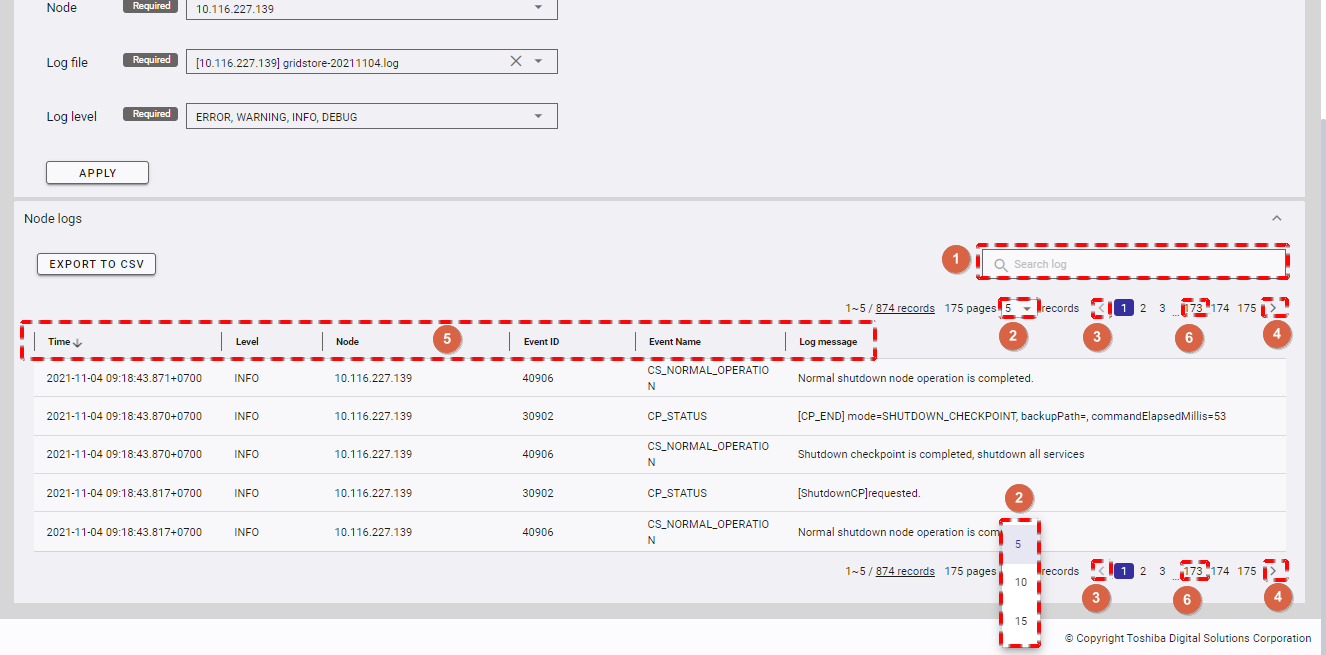1326x655 pixels.
Task: Go to previous page using top left chevron
Action: pyautogui.click(x=1101, y=308)
